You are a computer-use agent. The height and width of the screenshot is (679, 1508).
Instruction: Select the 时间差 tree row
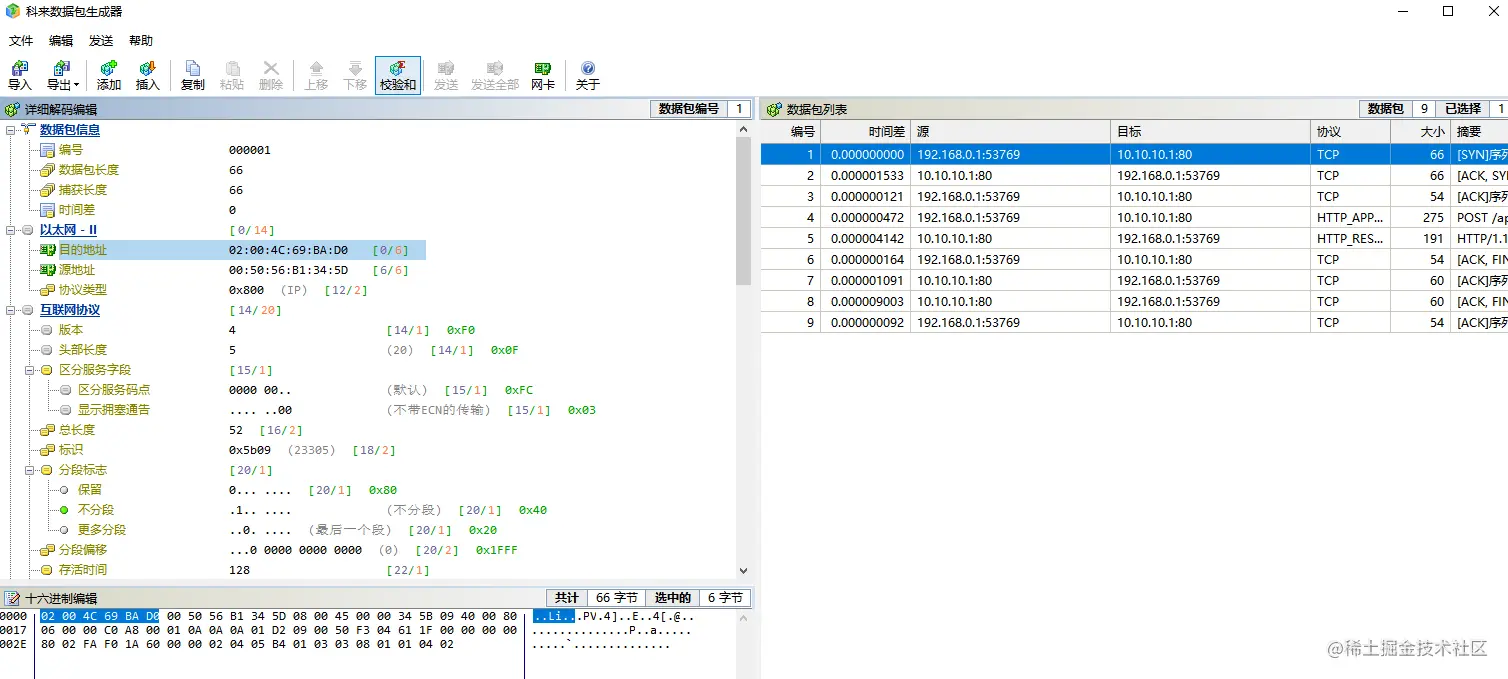[138, 210]
